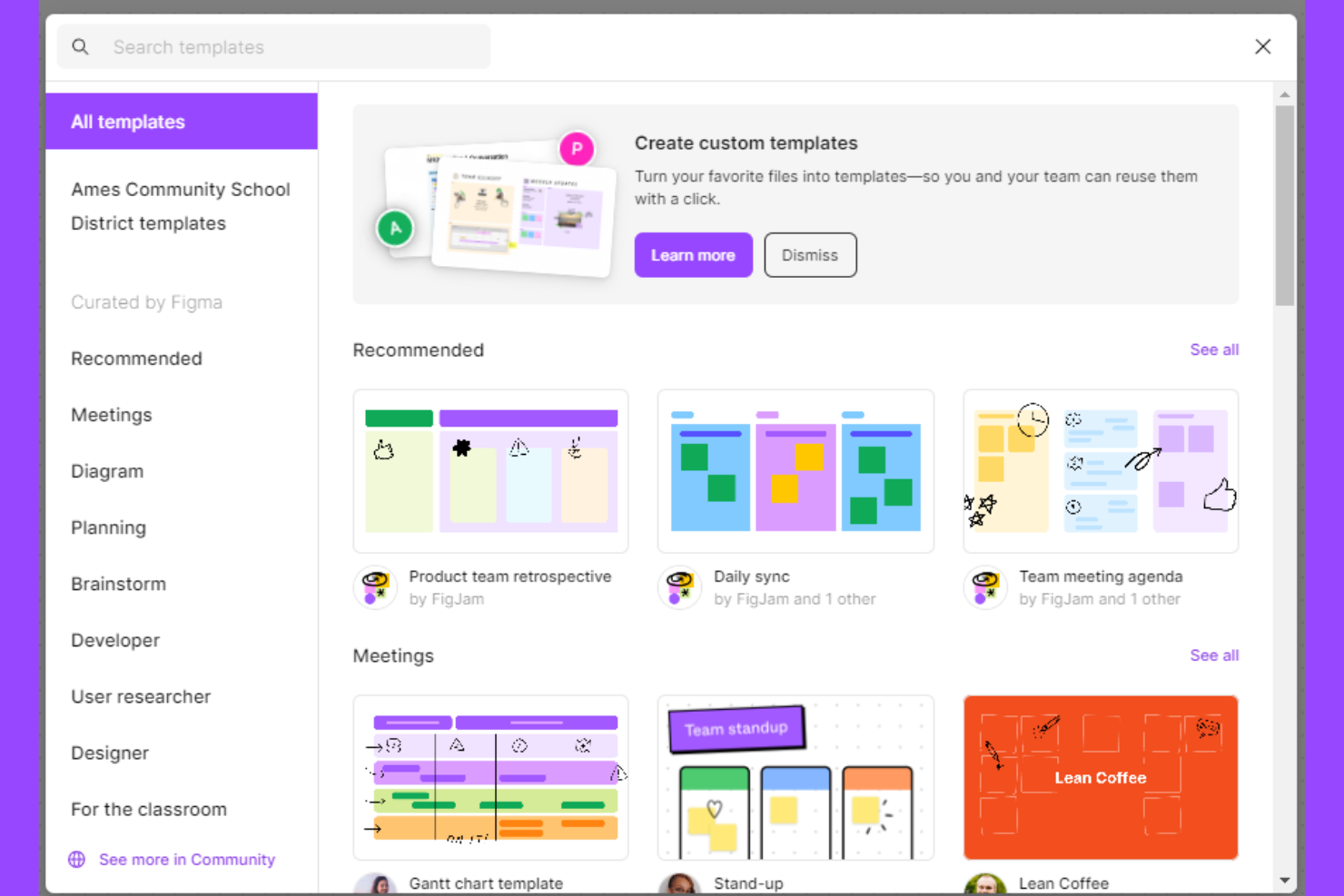This screenshot has height=896, width=1344.
Task: Open the Daily sync template thumbnail
Action: (x=796, y=471)
